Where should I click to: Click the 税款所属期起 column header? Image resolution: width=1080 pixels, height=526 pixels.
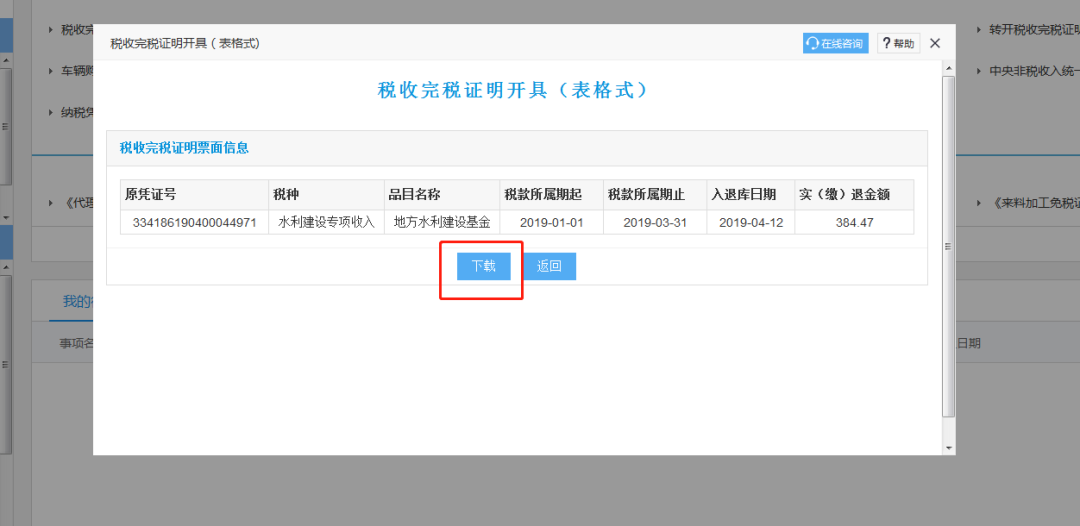point(552,195)
